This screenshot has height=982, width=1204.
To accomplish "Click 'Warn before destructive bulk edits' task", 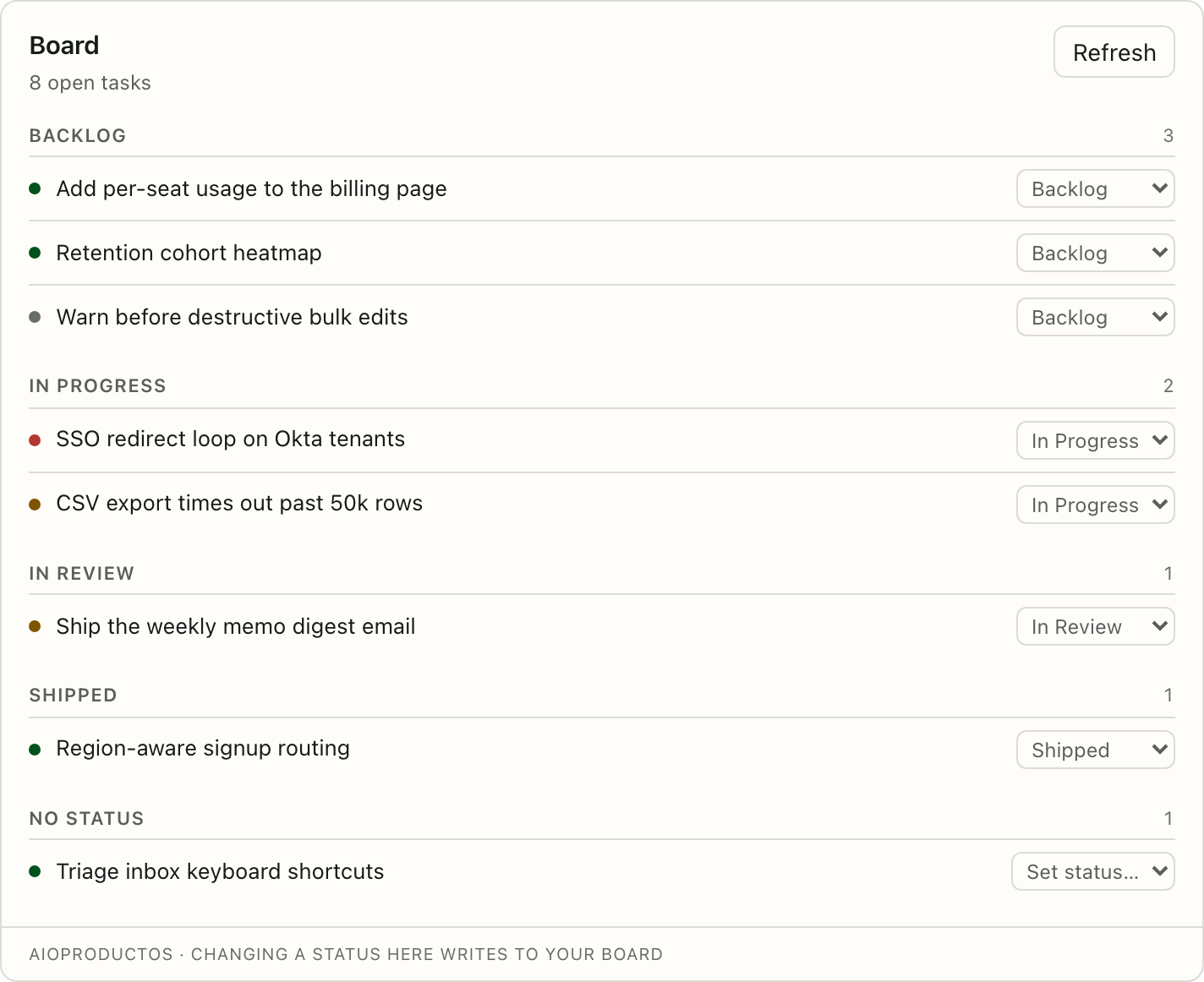I will point(232,317).
